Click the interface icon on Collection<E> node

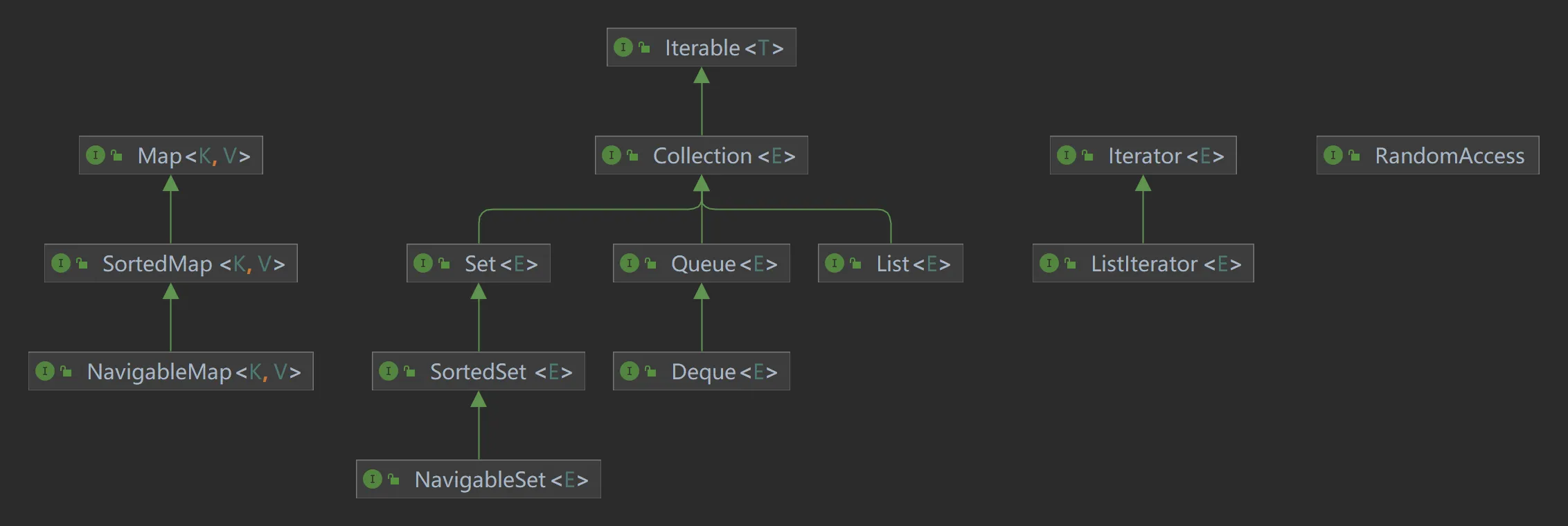[611, 155]
